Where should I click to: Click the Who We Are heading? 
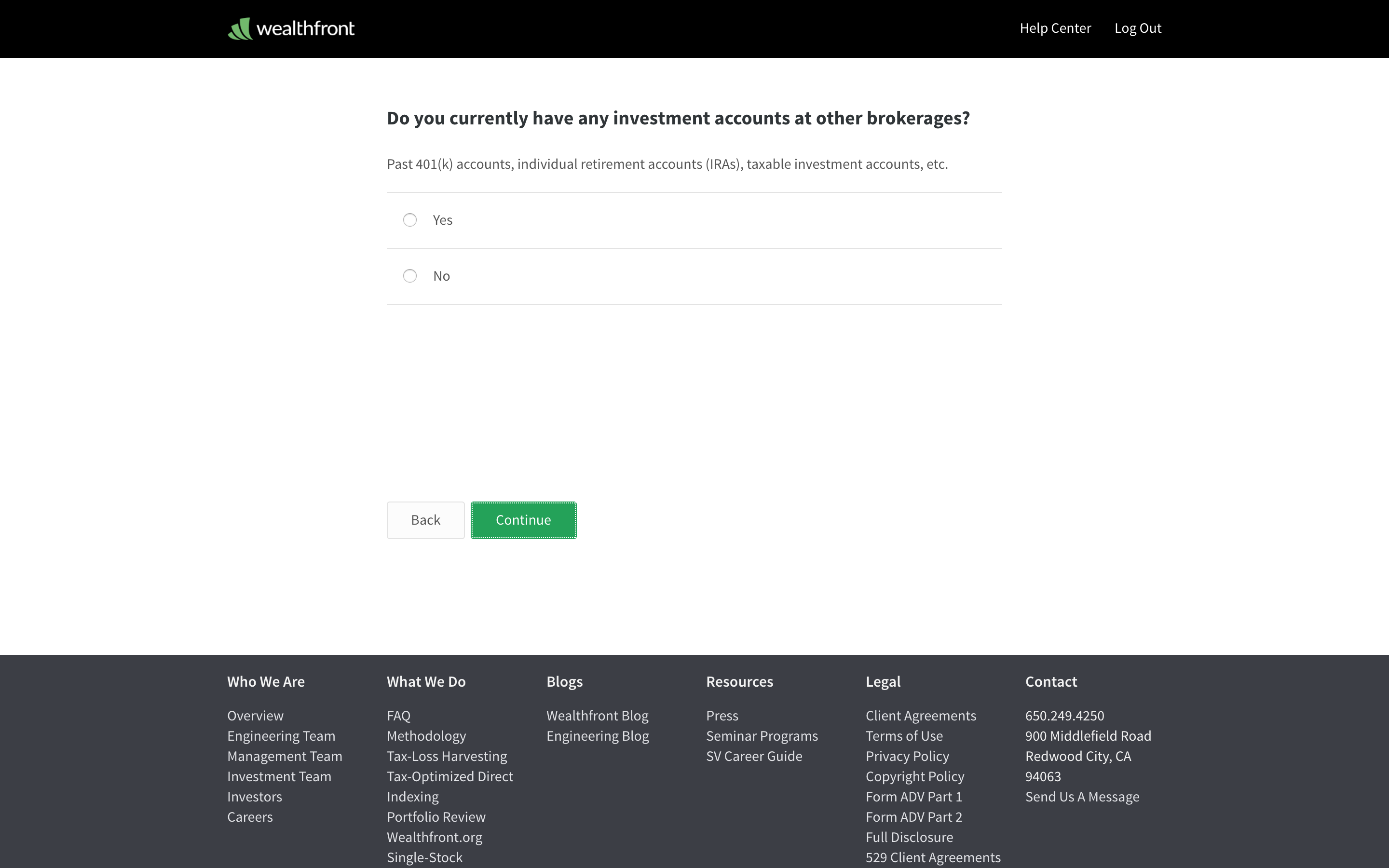[266, 681]
